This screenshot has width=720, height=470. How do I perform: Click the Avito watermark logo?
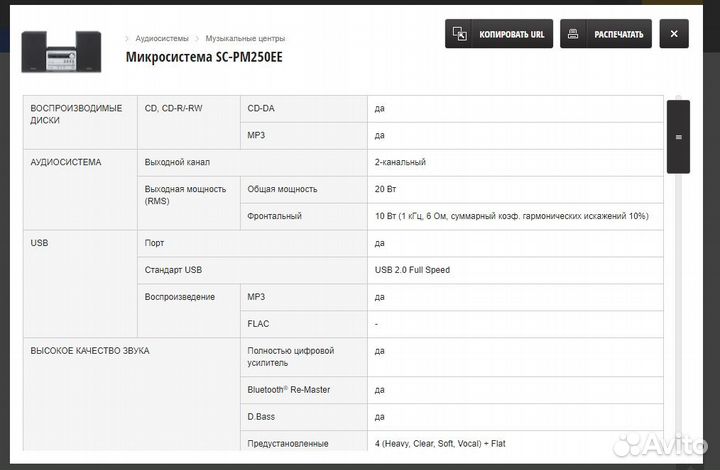click(x=660, y=445)
